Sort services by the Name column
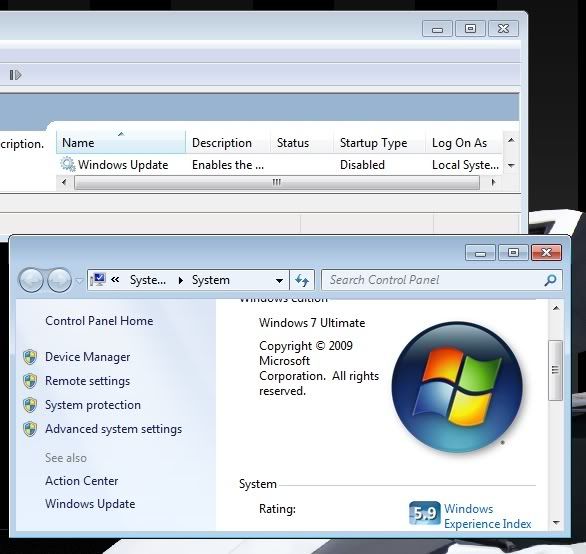The height and width of the screenshot is (554, 586). (121, 142)
